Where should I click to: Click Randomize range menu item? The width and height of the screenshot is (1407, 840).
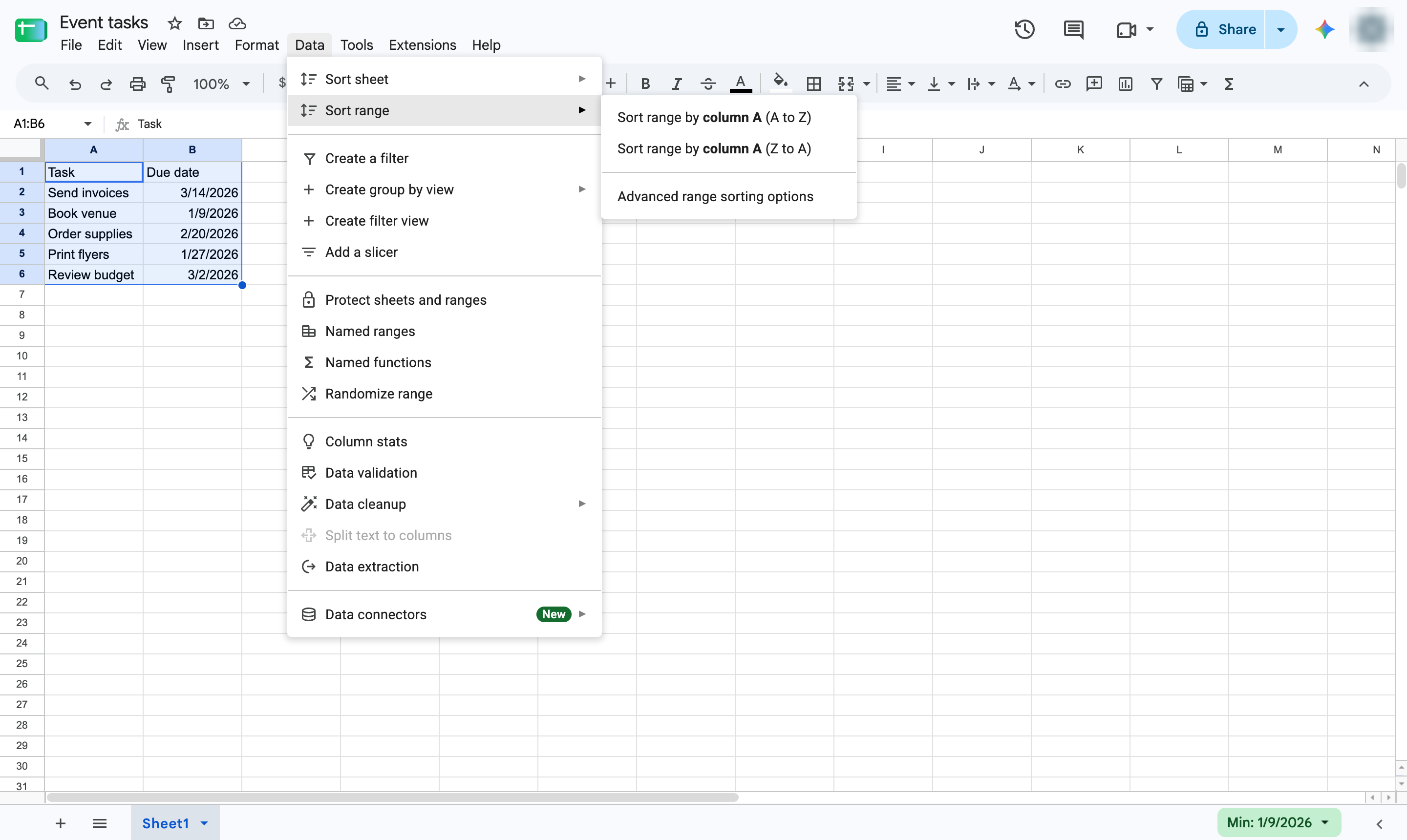click(x=444, y=394)
